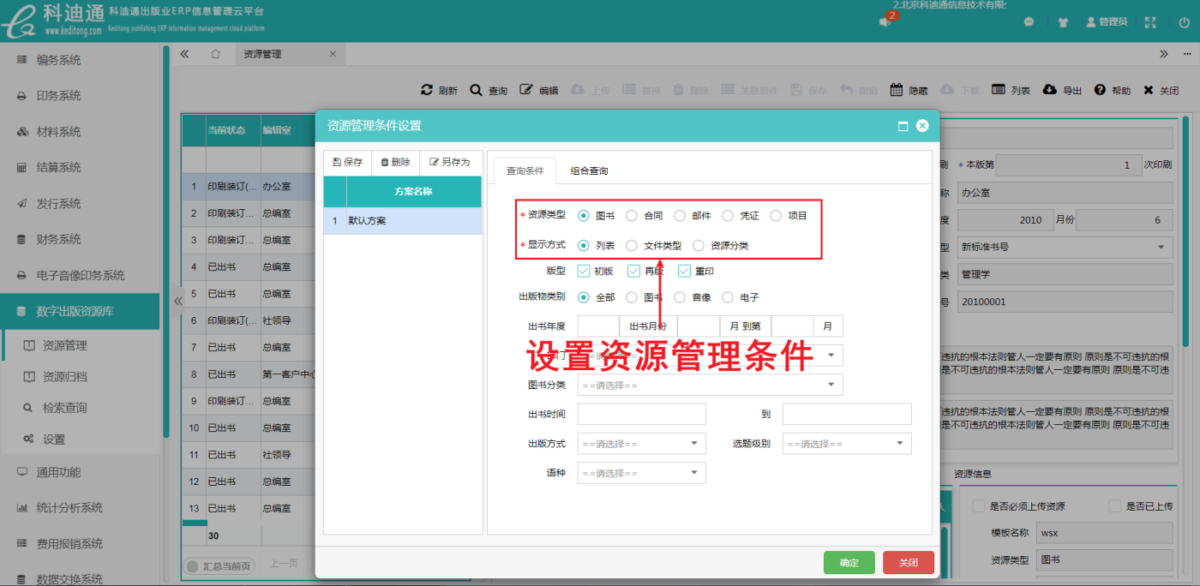Open the 帮助 help icon
Screen dimensions: 1200x586
tap(1099, 90)
